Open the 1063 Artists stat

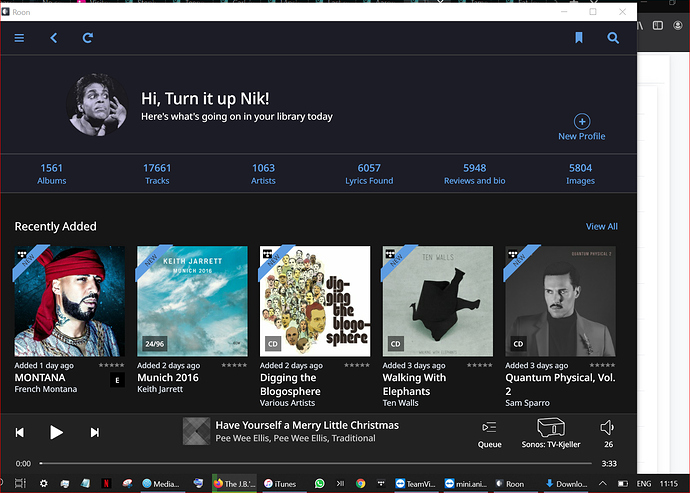pyautogui.click(x=263, y=174)
